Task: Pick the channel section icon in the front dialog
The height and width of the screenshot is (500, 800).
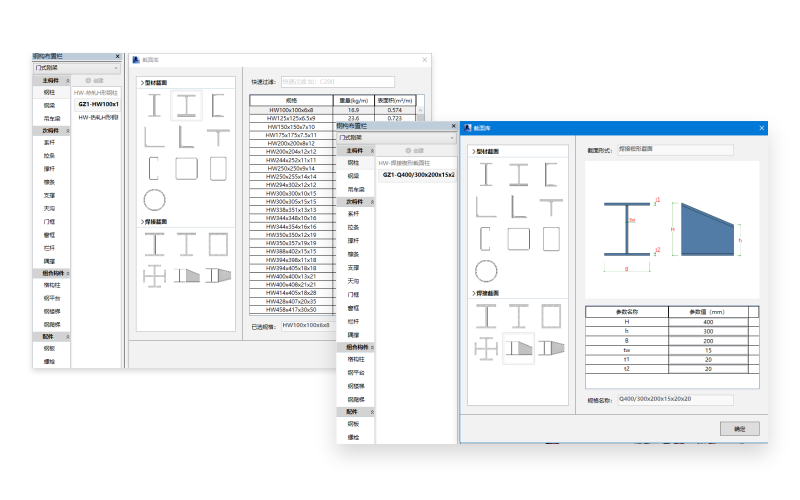Action: [x=551, y=174]
